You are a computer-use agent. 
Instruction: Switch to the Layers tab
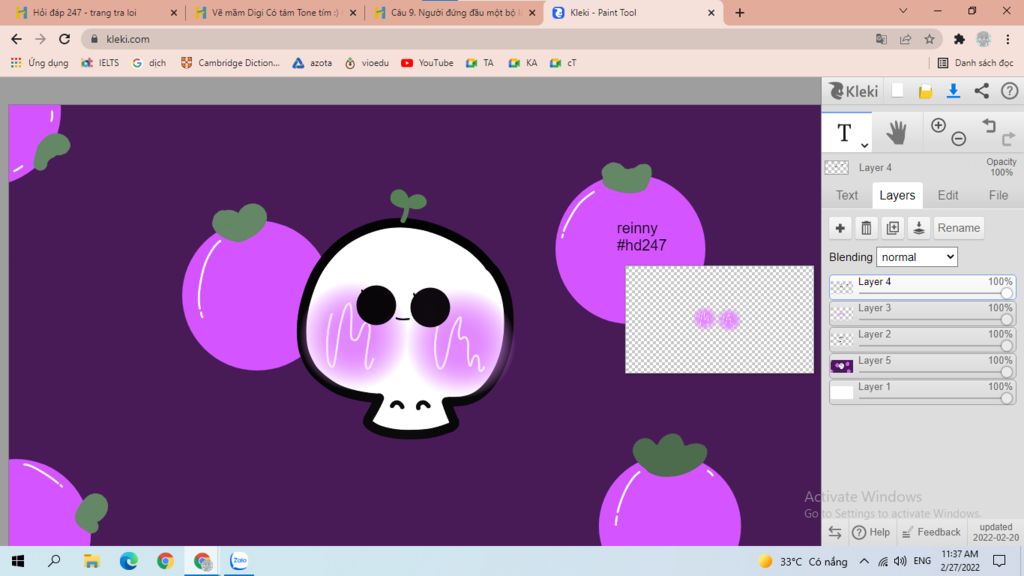coord(897,195)
